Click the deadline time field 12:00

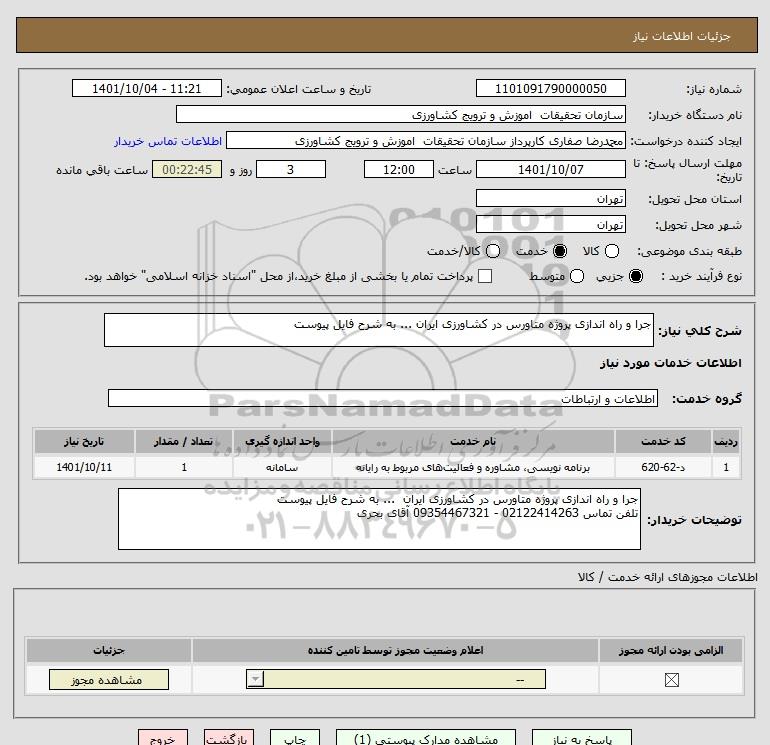pyautogui.click(x=399, y=169)
